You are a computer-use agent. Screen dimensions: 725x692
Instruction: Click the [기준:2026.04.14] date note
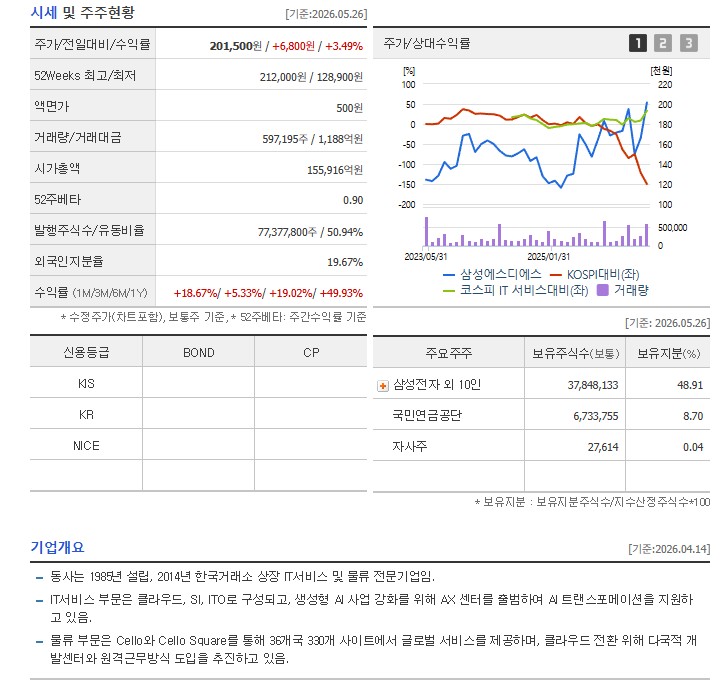click(x=669, y=549)
